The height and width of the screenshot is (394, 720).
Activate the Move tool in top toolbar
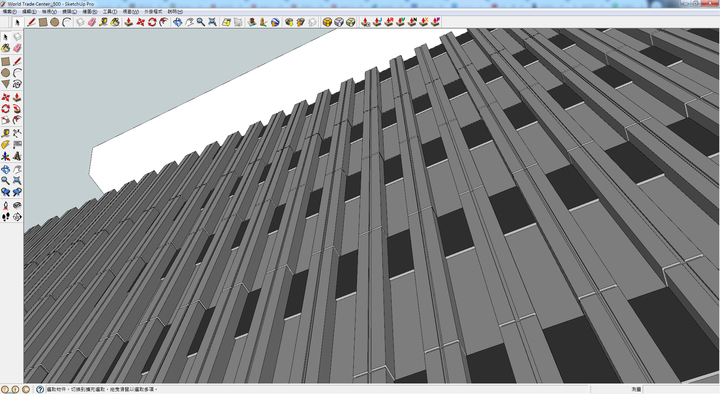(141, 22)
